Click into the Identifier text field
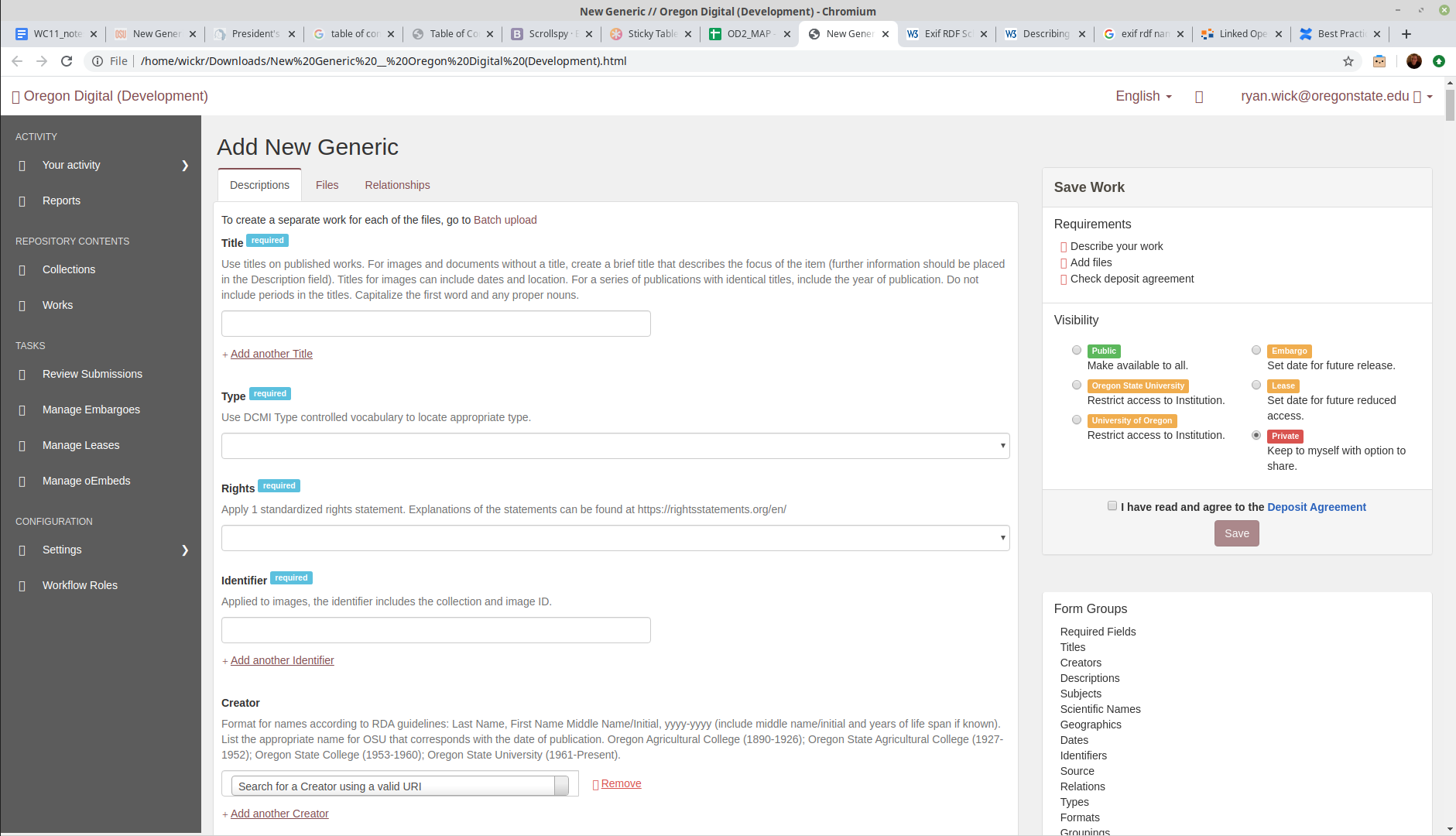 (x=436, y=630)
